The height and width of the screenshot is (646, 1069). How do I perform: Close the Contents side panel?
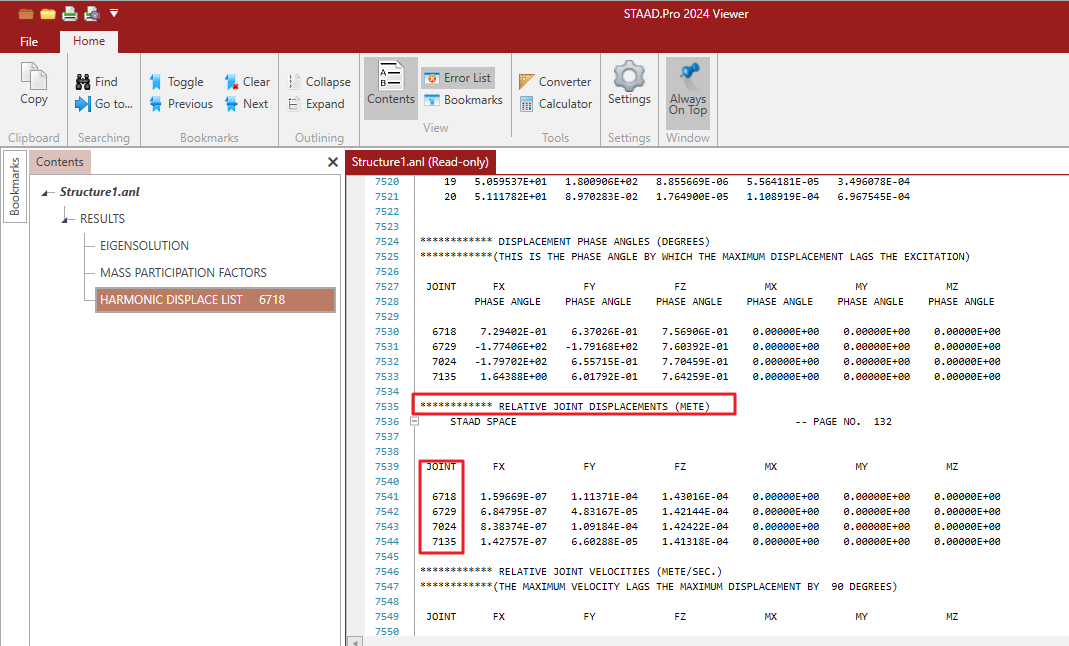(333, 162)
